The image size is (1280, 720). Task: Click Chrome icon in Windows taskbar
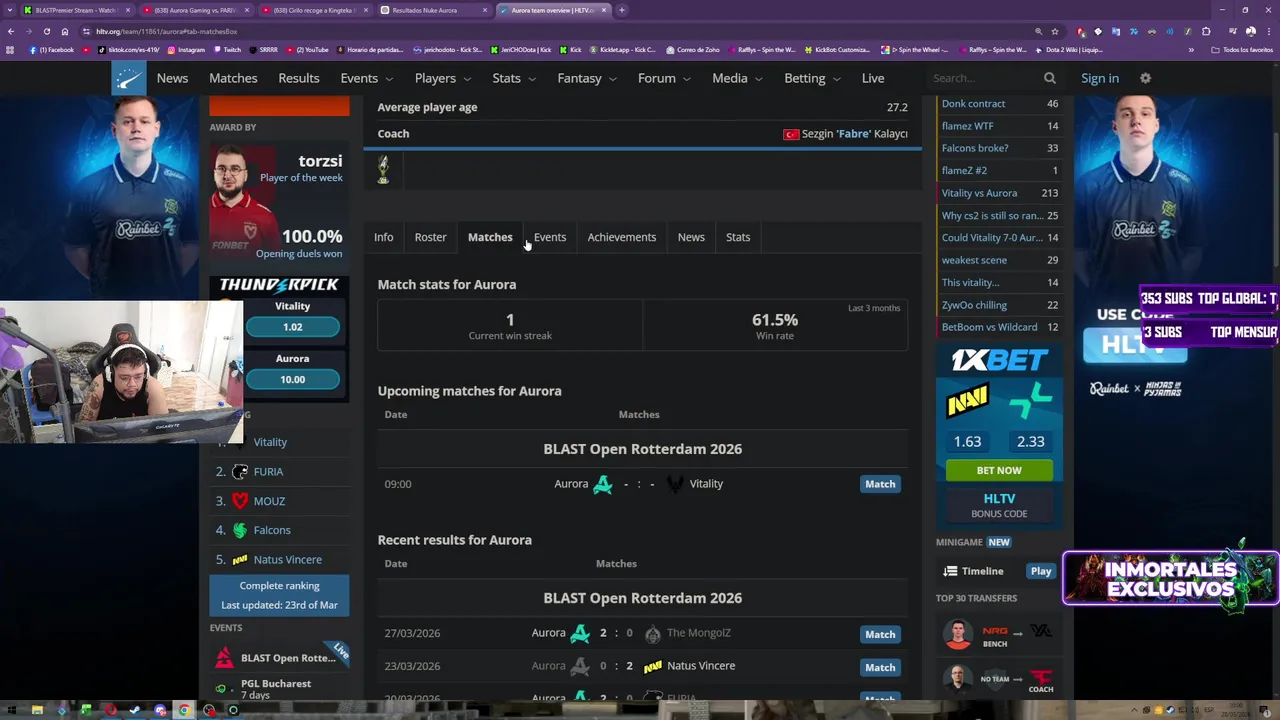pos(184,710)
